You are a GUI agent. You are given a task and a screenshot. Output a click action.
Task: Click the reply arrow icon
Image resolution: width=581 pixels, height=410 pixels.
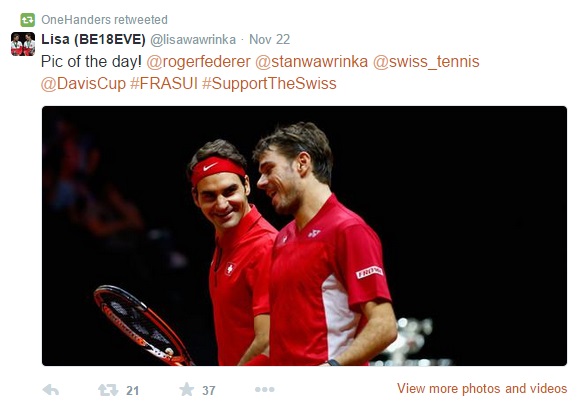pyautogui.click(x=51, y=390)
